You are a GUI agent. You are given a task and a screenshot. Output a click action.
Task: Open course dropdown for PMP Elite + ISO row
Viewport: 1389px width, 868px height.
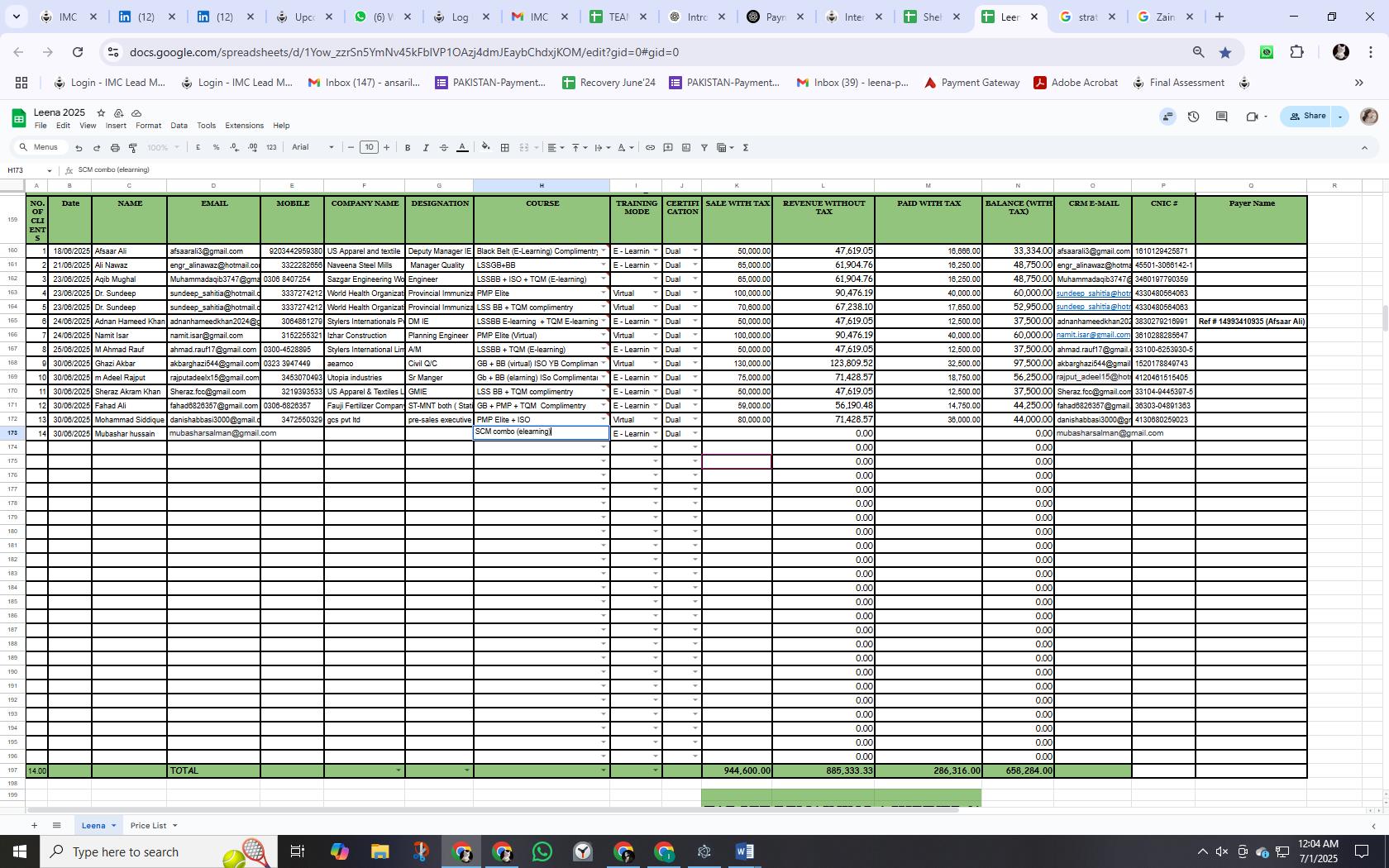604,420
